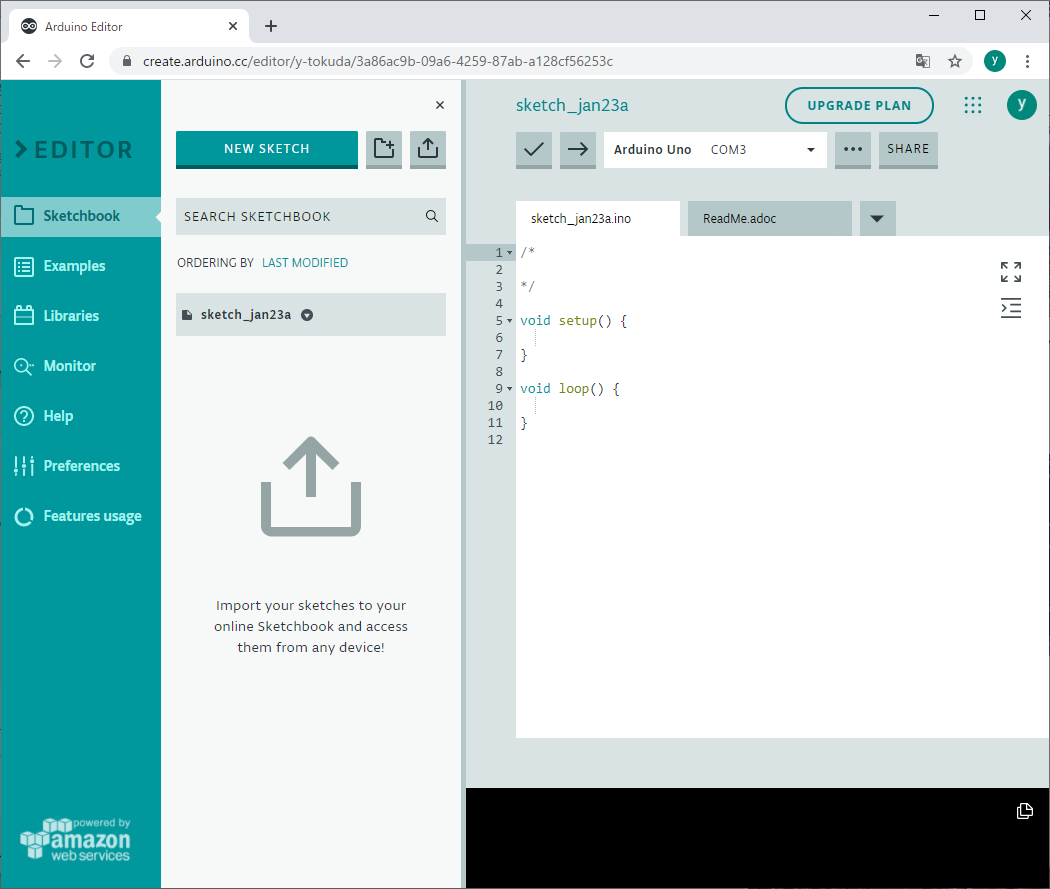1050x889 pixels.
Task: Copy console output icon
Action: coord(1025,811)
